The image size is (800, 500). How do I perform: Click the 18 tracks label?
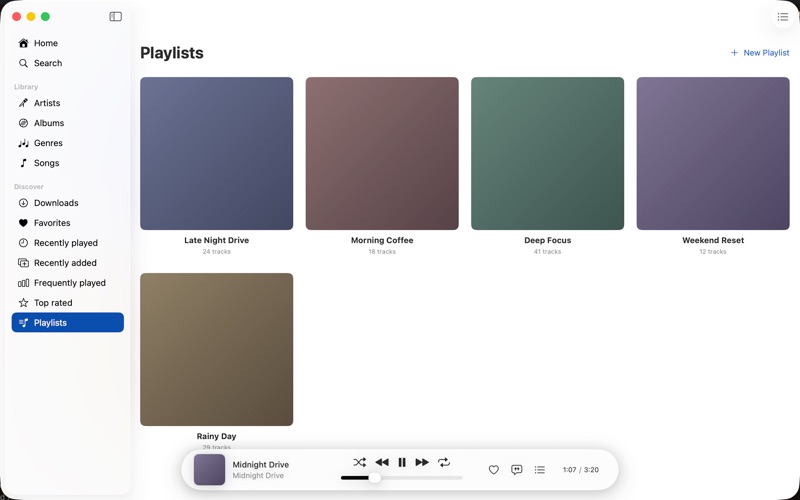[x=382, y=252]
